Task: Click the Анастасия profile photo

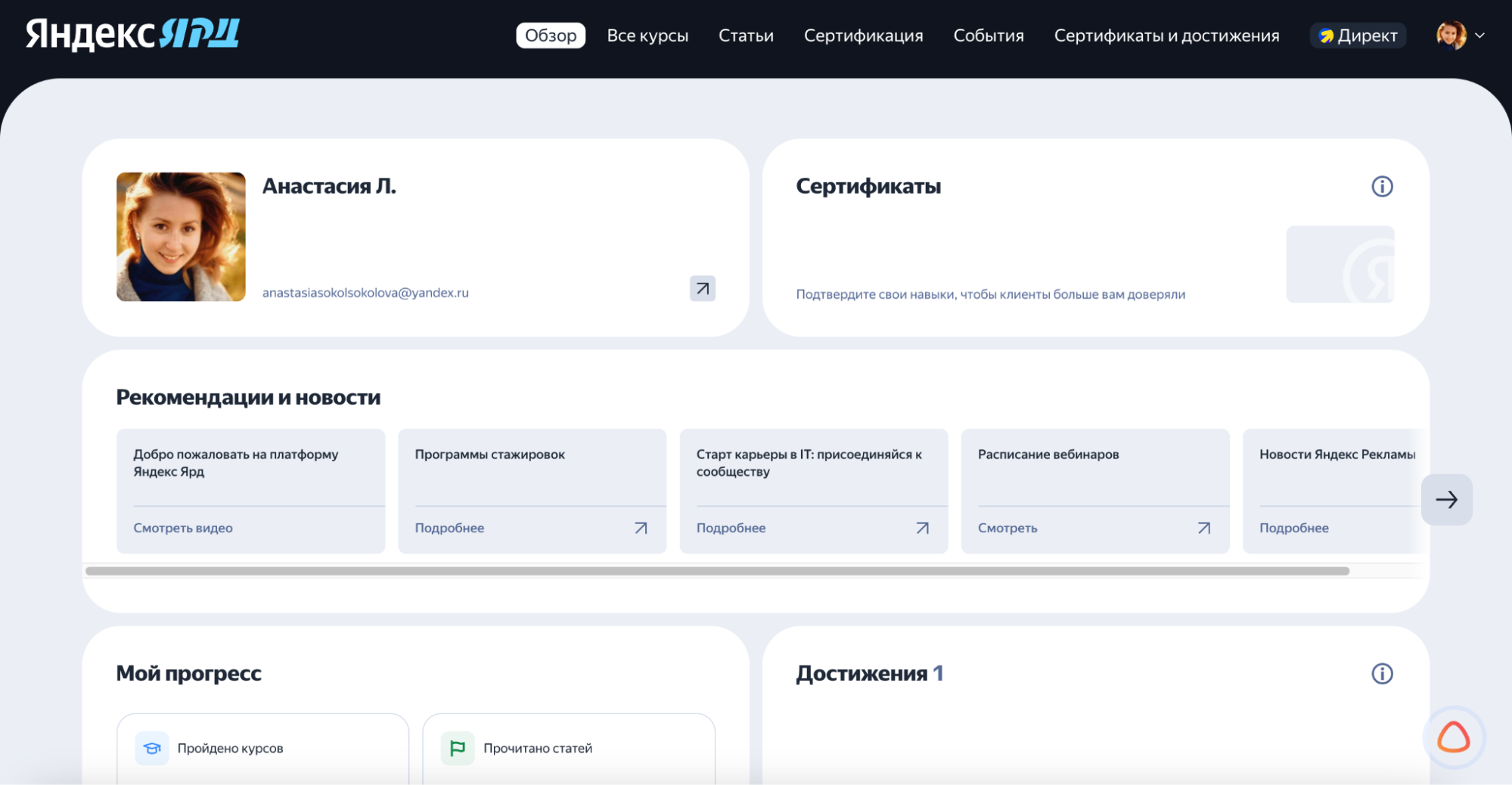Action: [181, 237]
